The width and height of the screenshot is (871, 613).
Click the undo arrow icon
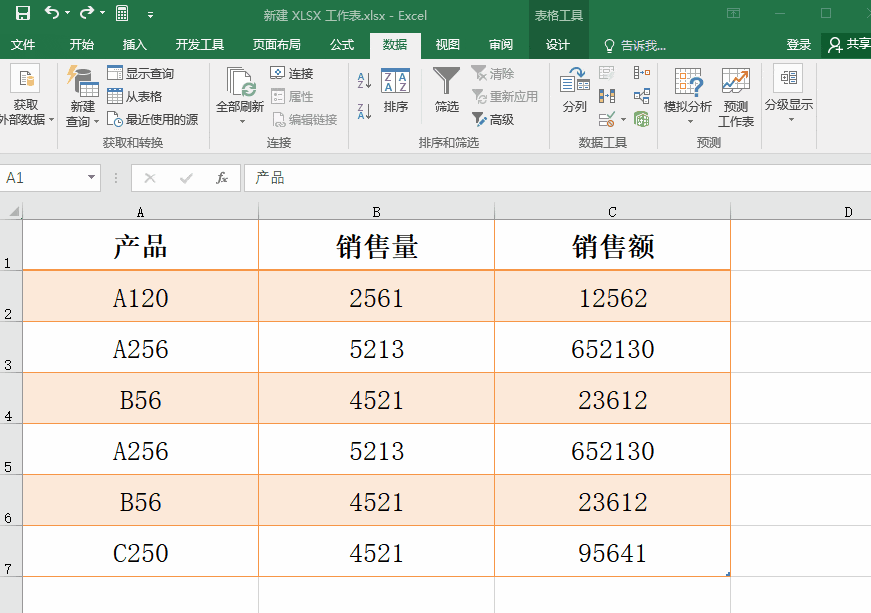pyautogui.click(x=52, y=12)
